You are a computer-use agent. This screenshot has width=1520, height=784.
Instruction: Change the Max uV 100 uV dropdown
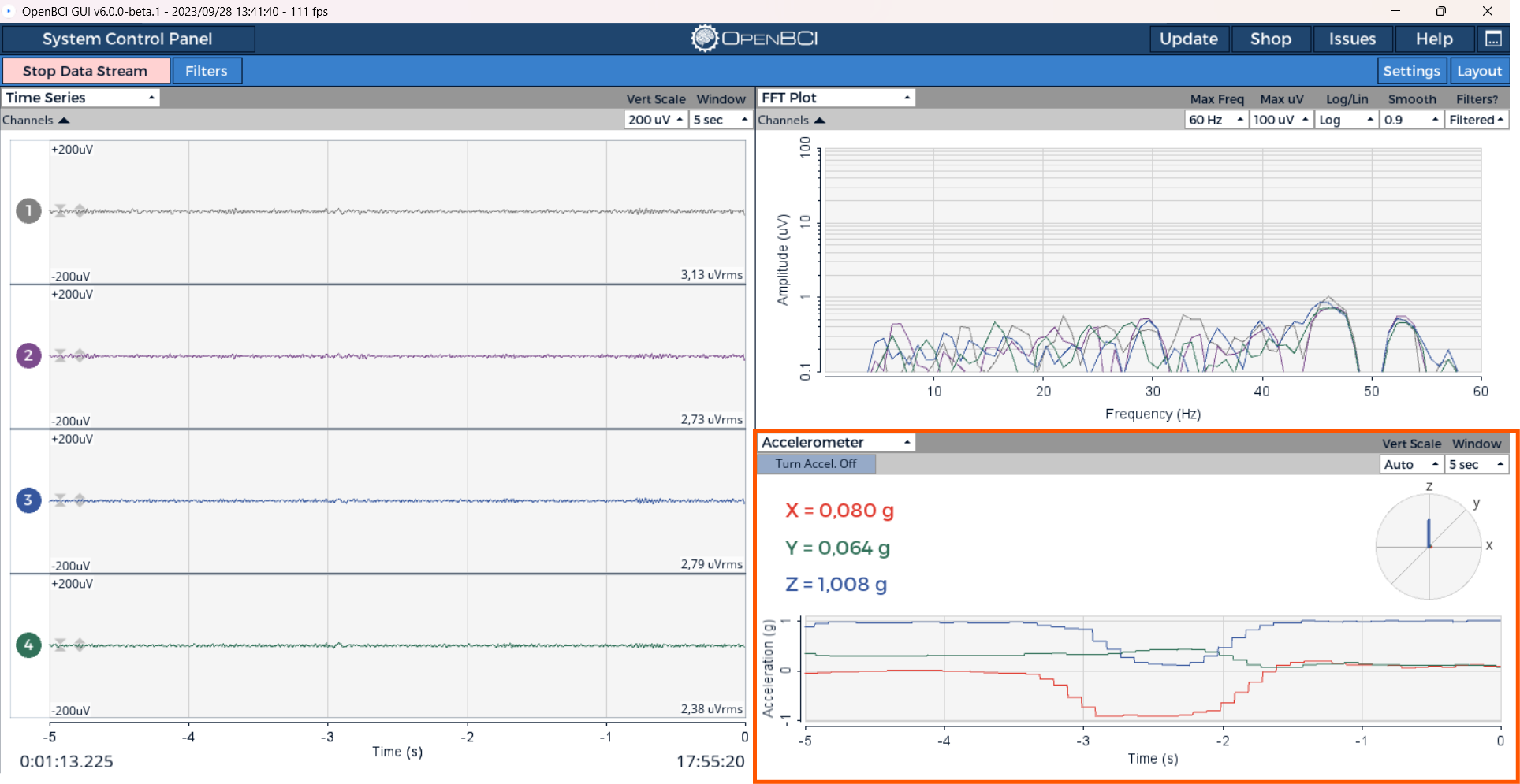[1281, 120]
